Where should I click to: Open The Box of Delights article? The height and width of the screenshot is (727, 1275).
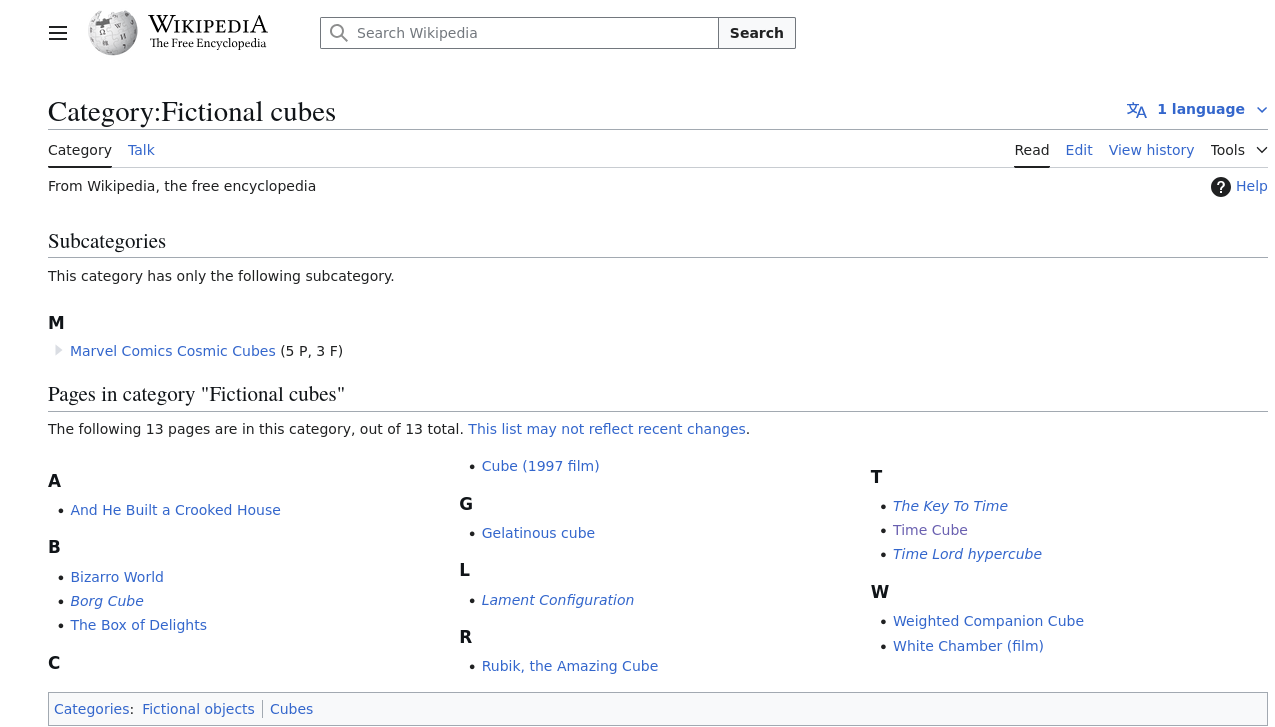click(139, 625)
